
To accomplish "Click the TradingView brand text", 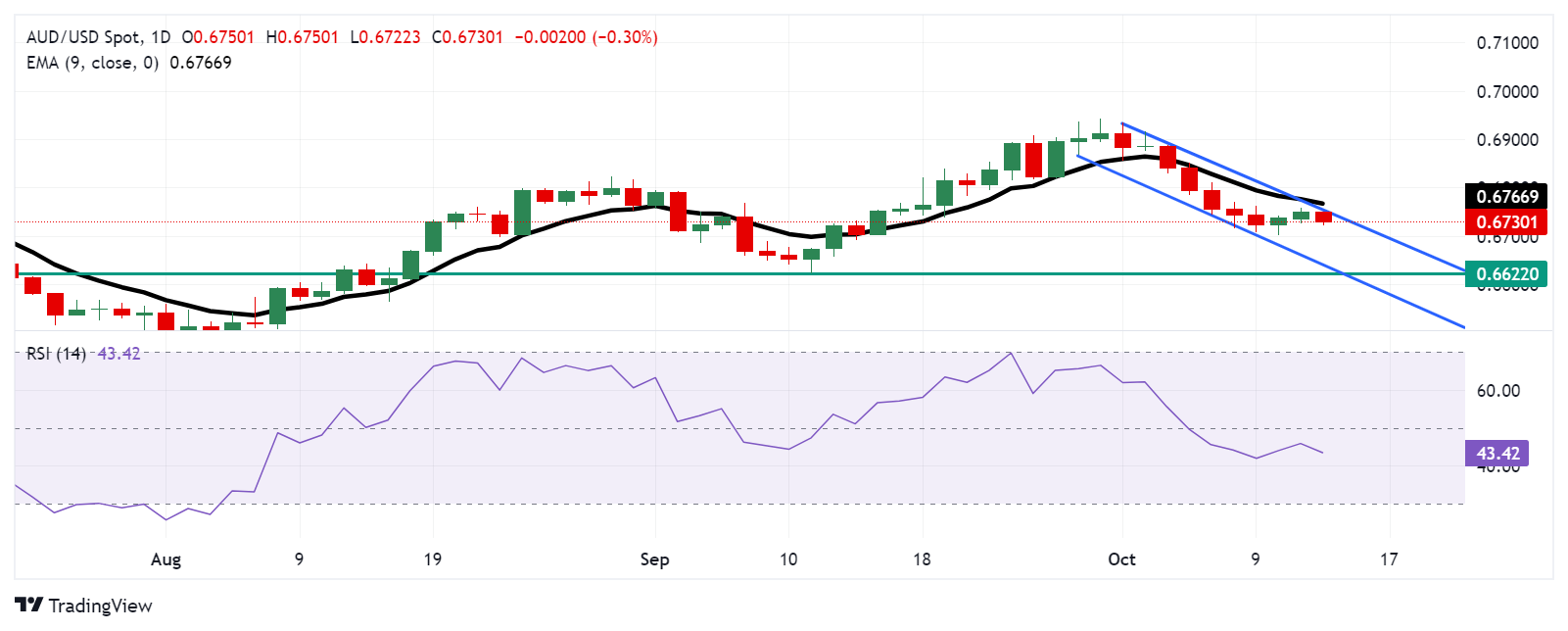I will click(100, 606).
